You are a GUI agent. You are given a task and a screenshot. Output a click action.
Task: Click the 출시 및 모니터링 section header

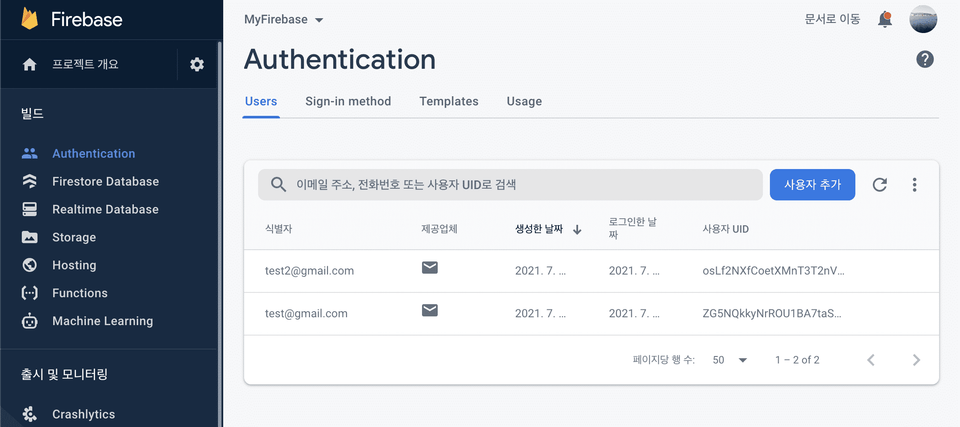click(x=64, y=374)
